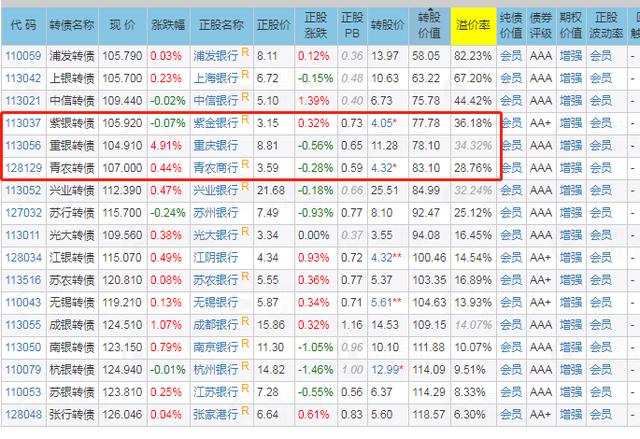Open 青农商行 stock link
The image size is (640, 439).
coord(216,168)
